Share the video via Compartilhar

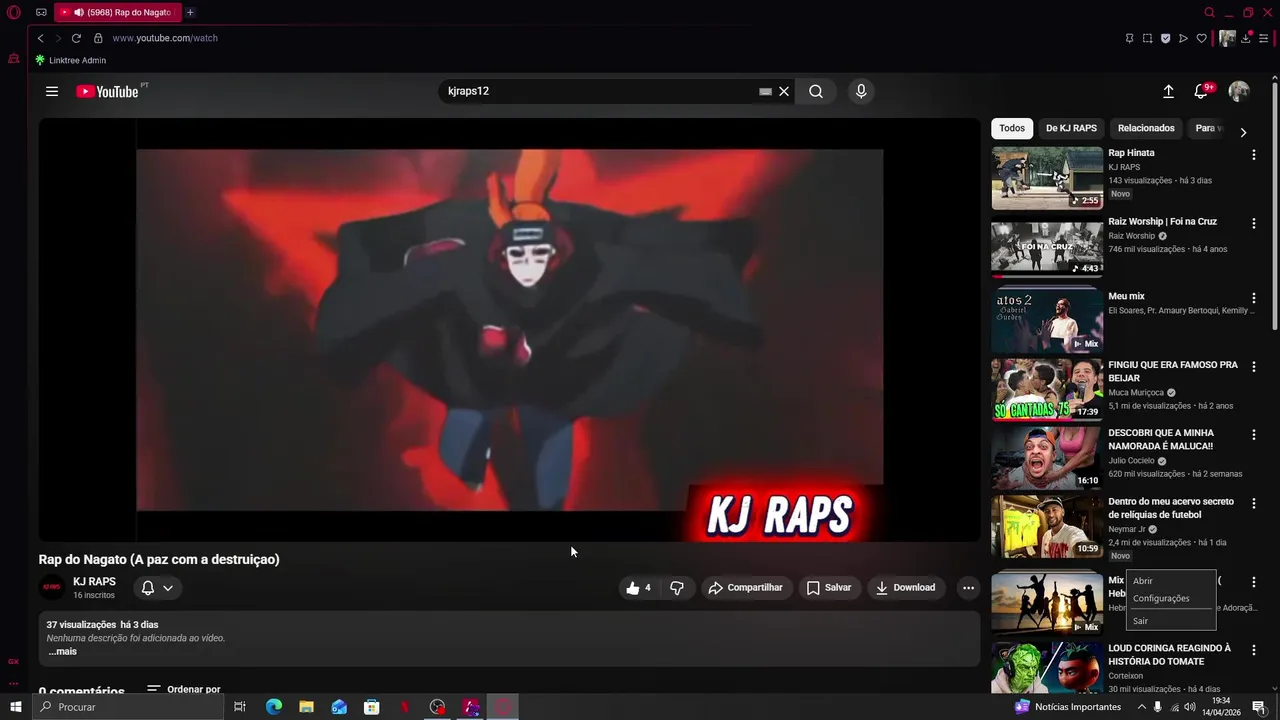(x=746, y=588)
